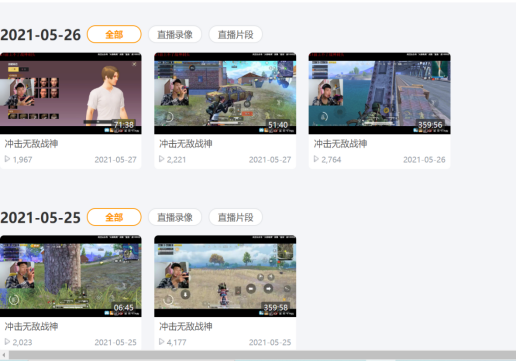Click the title of the 2,221-view video
The height and width of the screenshot is (362, 516).
(186, 144)
